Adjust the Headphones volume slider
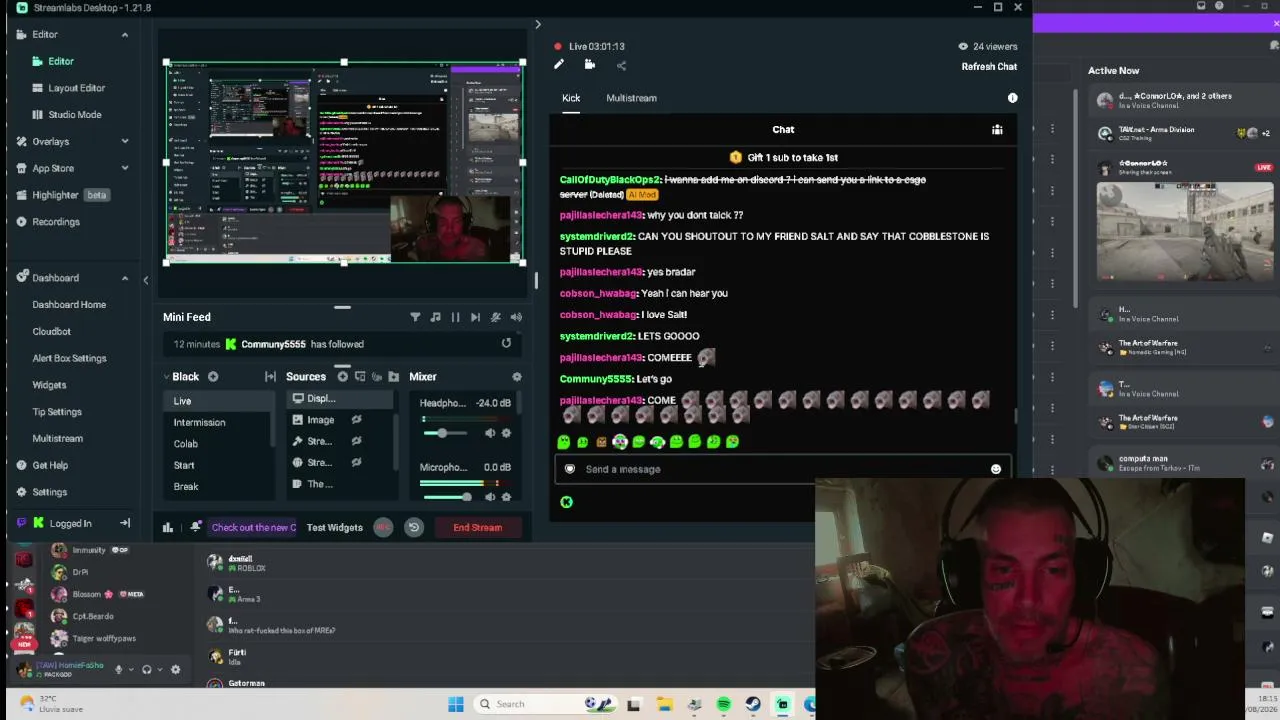Screen dimensions: 1280x720 click(x=447, y=433)
